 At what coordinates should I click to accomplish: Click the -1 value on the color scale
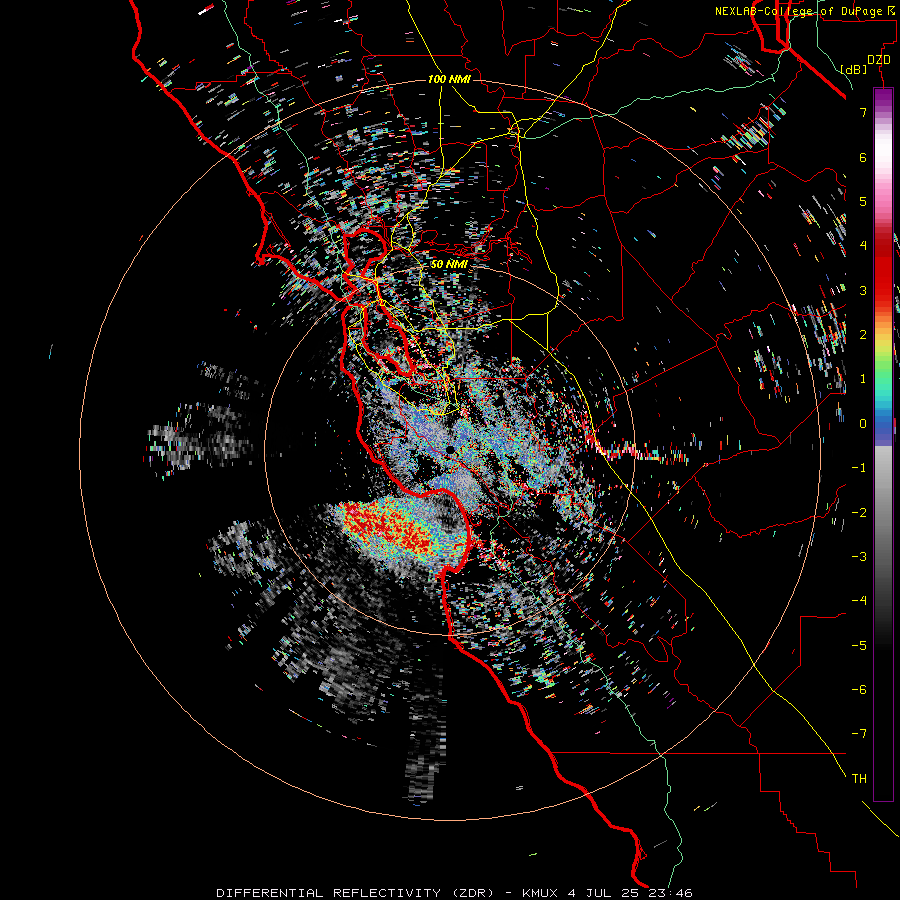859,468
